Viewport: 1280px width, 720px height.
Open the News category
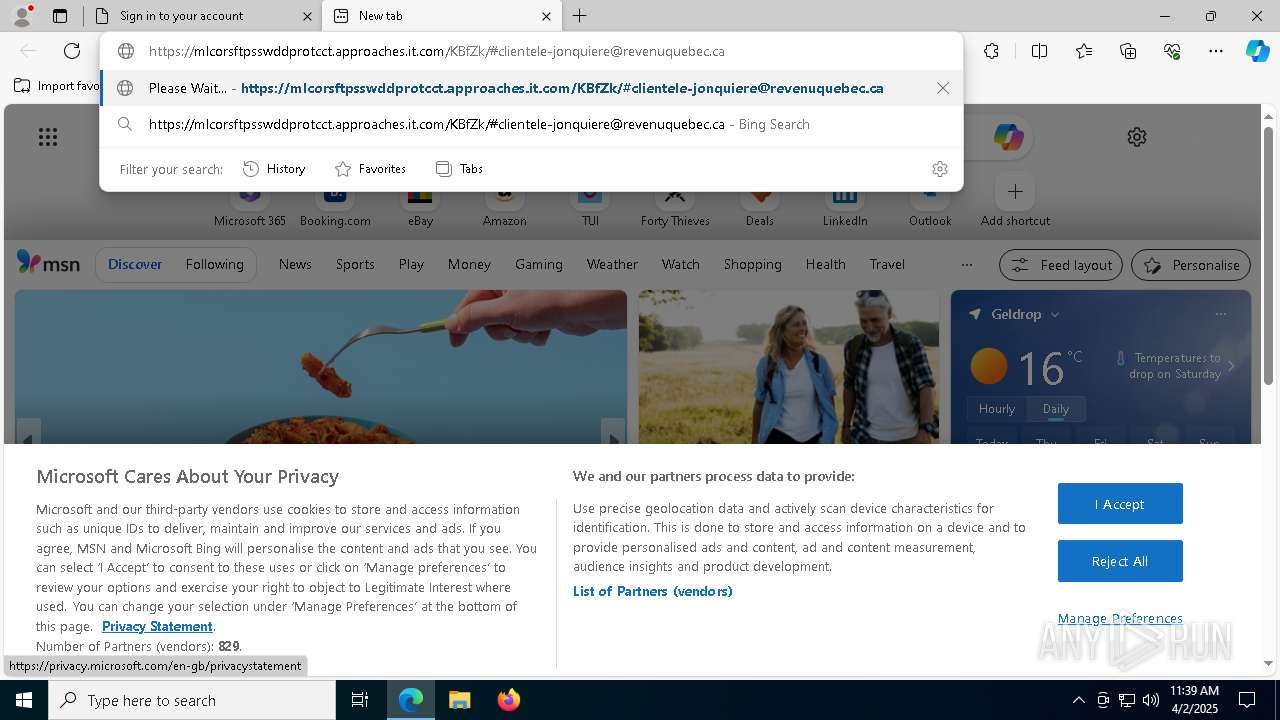[x=295, y=264]
